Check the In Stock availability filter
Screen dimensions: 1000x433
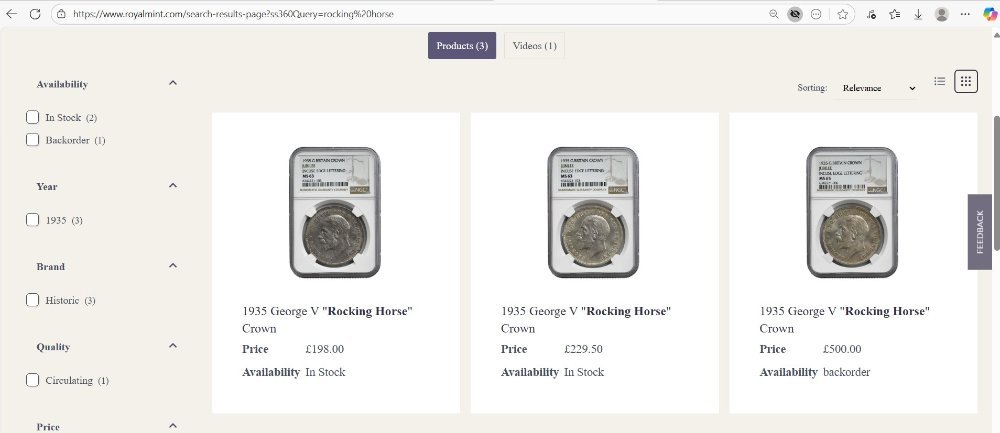(33, 118)
